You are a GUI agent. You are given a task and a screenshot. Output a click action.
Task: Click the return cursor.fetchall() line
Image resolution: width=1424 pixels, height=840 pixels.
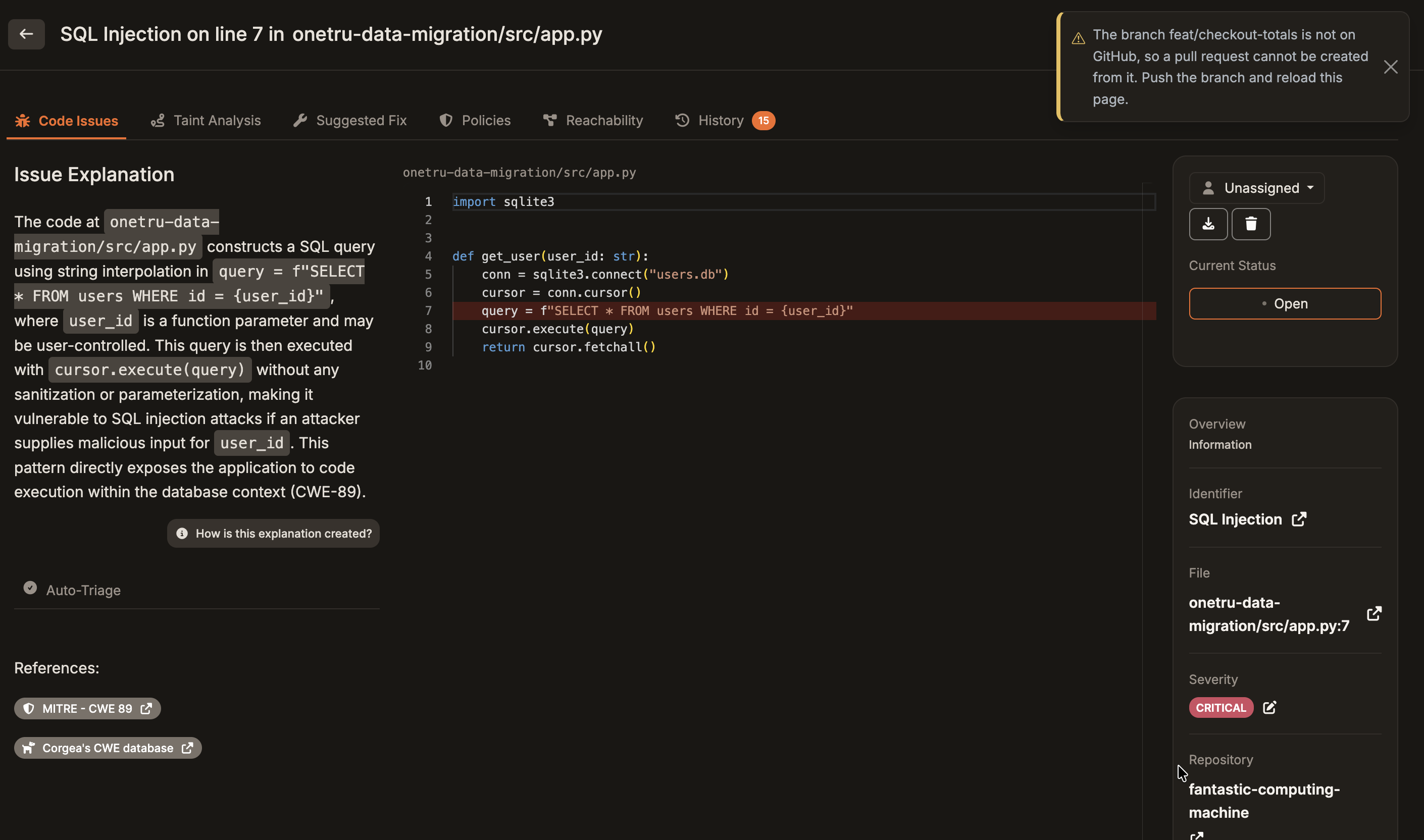tap(569, 347)
